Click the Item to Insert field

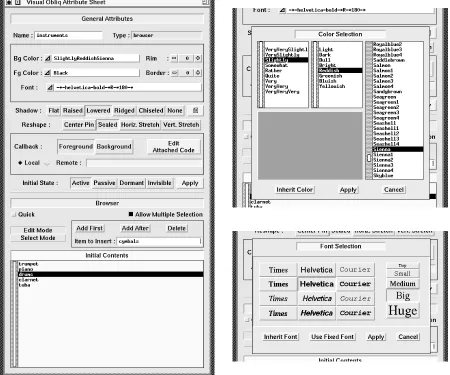(159, 241)
